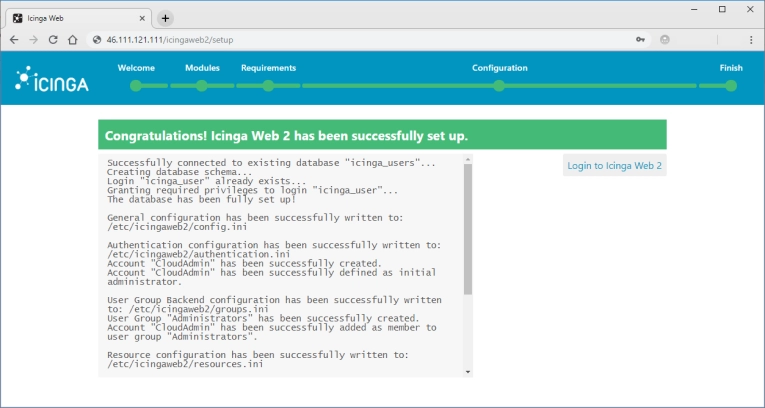This screenshot has height=408, width=765.
Task: Open the browser profile avatar icon
Action: [664, 40]
